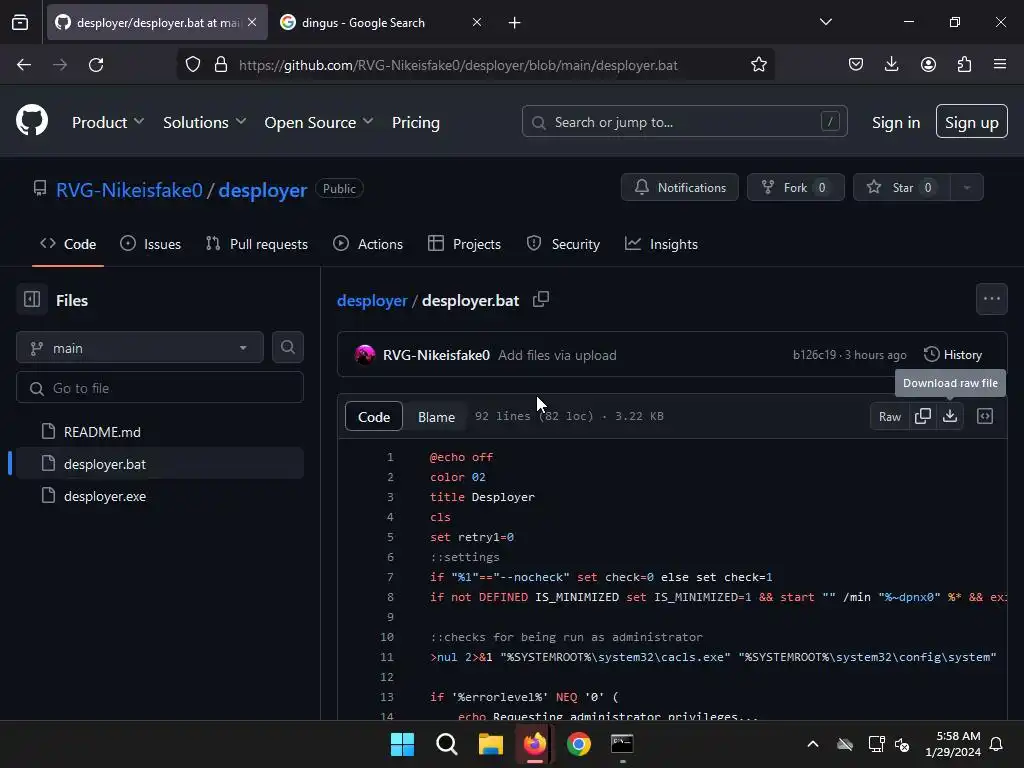The height and width of the screenshot is (768, 1024).
Task: Open the Issues tab
Action: (150, 244)
